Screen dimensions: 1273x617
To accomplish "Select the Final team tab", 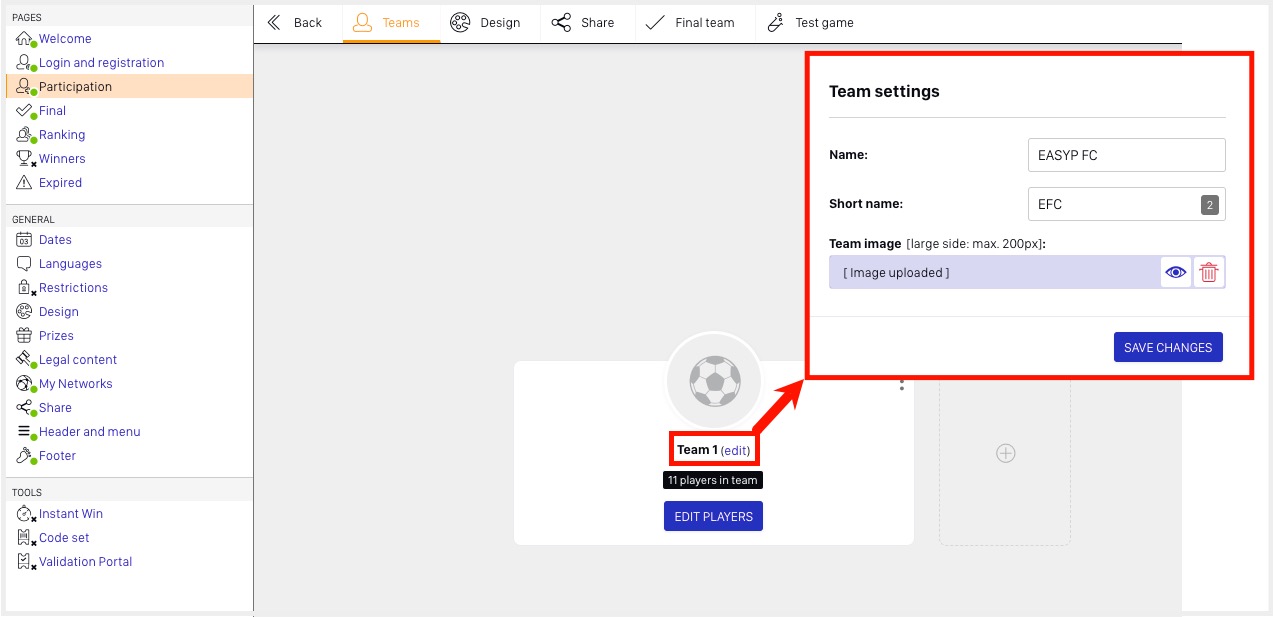I will (690, 22).
